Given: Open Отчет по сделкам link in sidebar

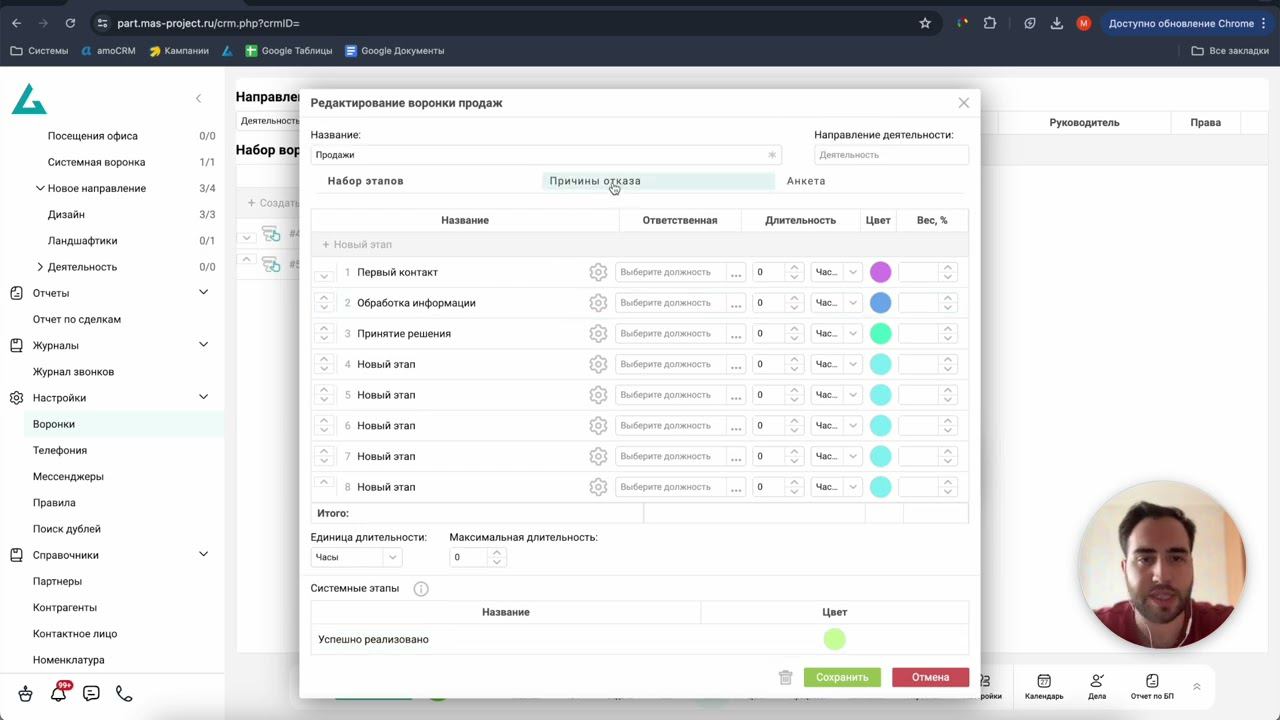Looking at the screenshot, I should [x=77, y=320].
